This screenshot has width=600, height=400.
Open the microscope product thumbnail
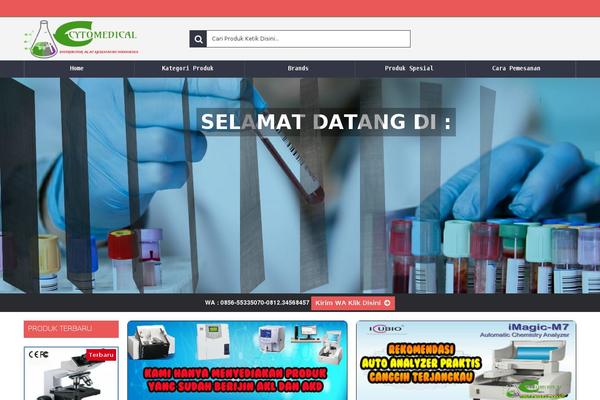pos(71,374)
